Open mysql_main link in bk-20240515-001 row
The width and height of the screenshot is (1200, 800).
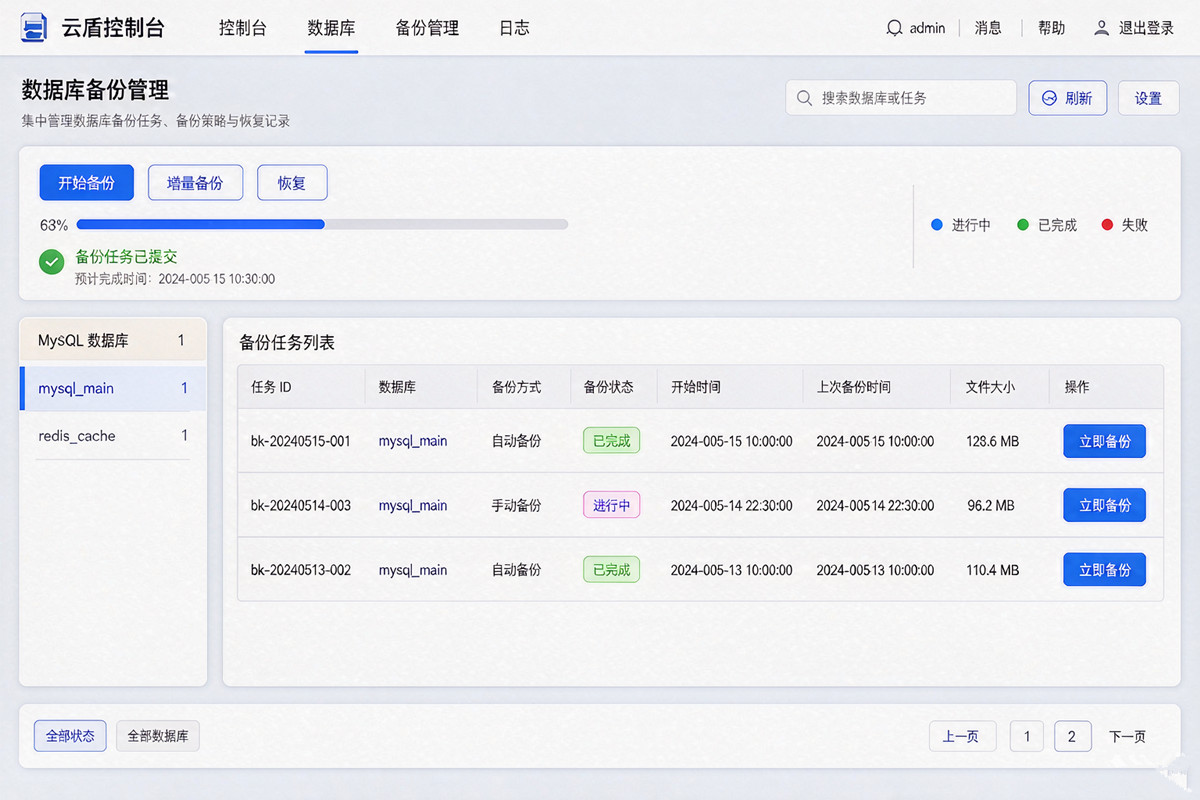coord(413,441)
